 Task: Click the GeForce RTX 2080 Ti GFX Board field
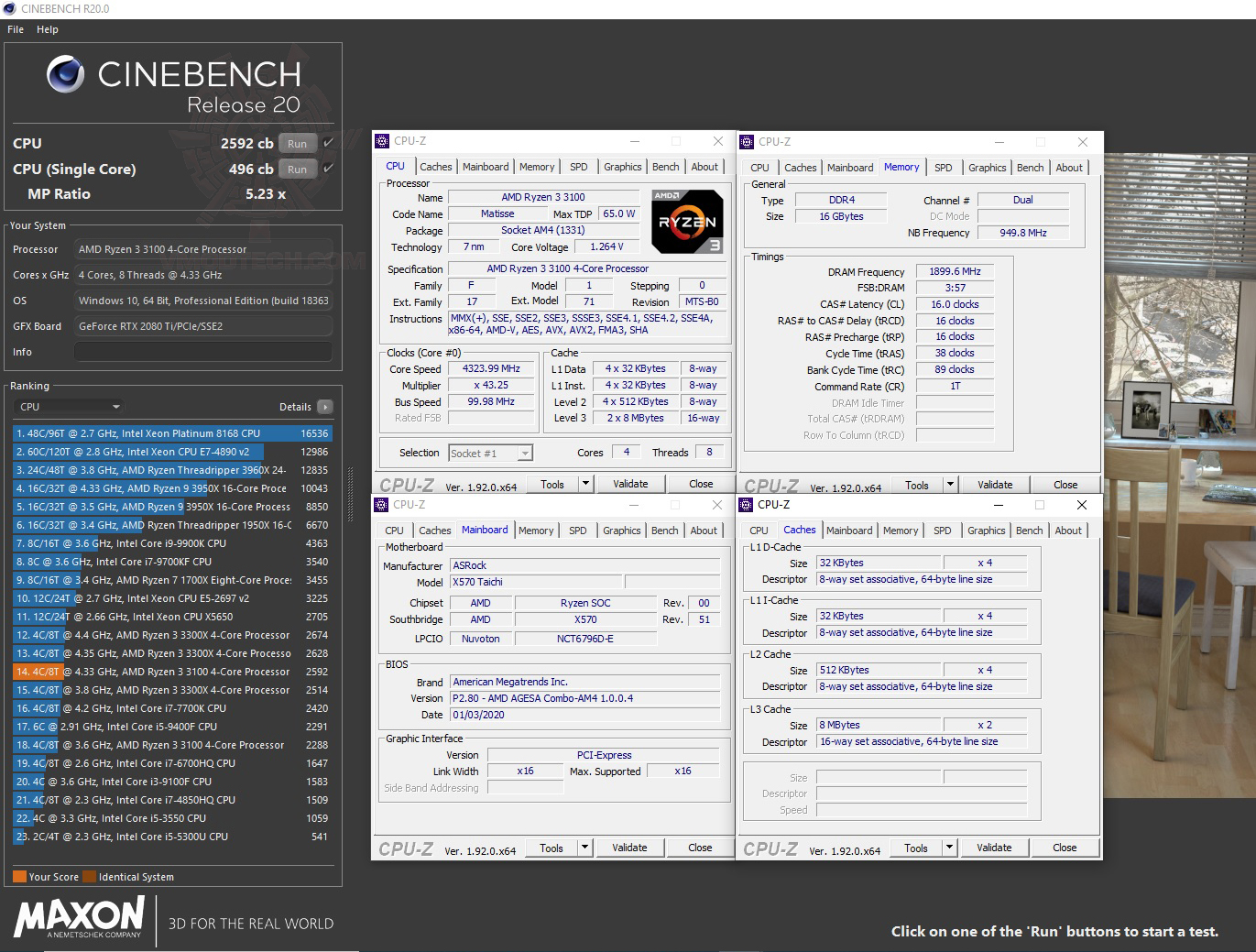pyautogui.click(x=202, y=326)
